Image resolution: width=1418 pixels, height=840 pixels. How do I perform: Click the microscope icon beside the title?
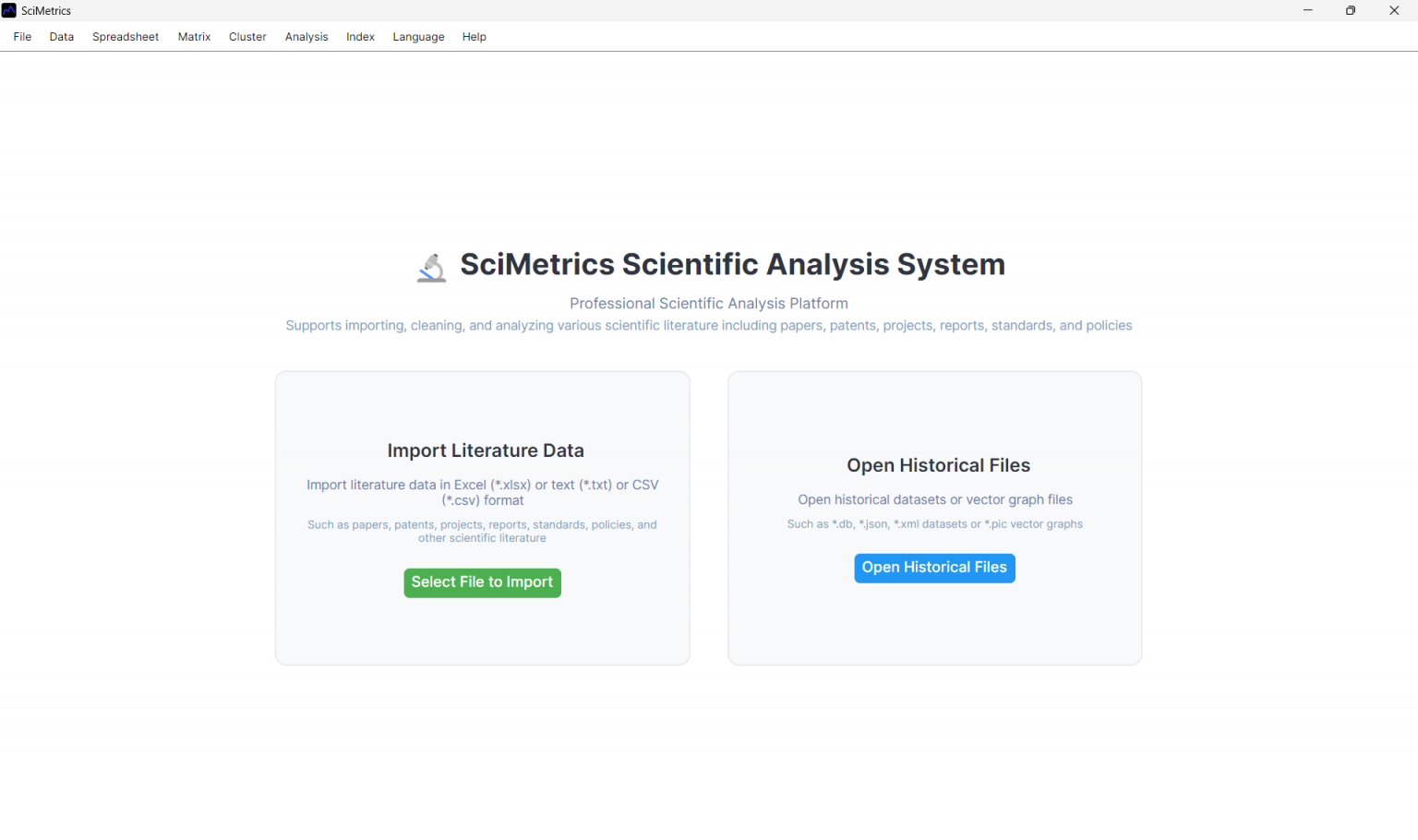pos(431,266)
